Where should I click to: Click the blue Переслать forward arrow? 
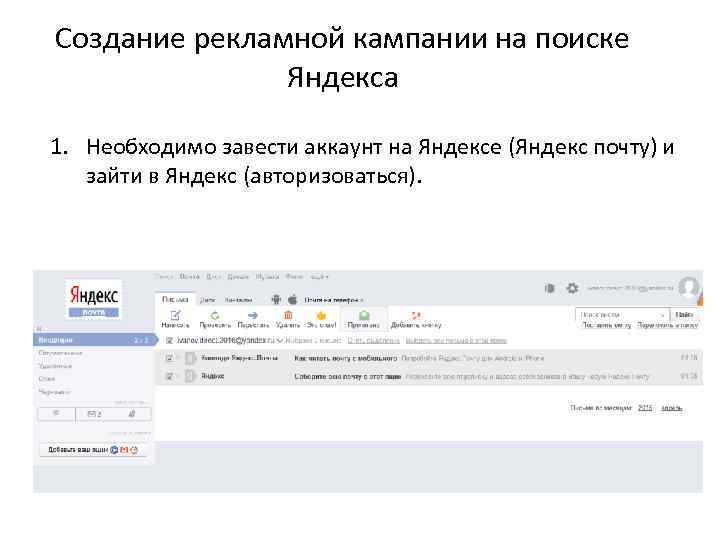(253, 315)
